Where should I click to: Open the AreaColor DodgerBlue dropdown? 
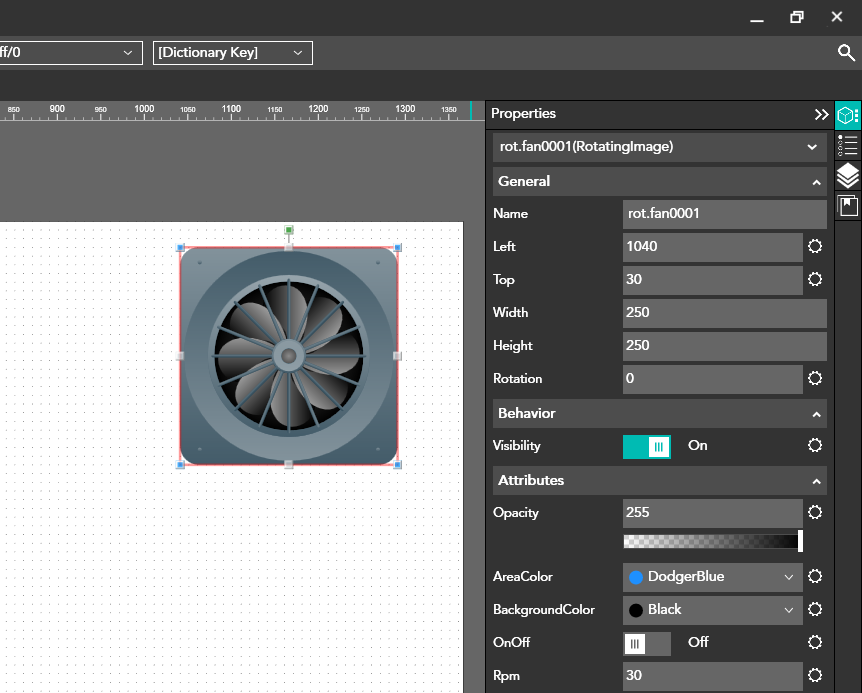click(712, 577)
